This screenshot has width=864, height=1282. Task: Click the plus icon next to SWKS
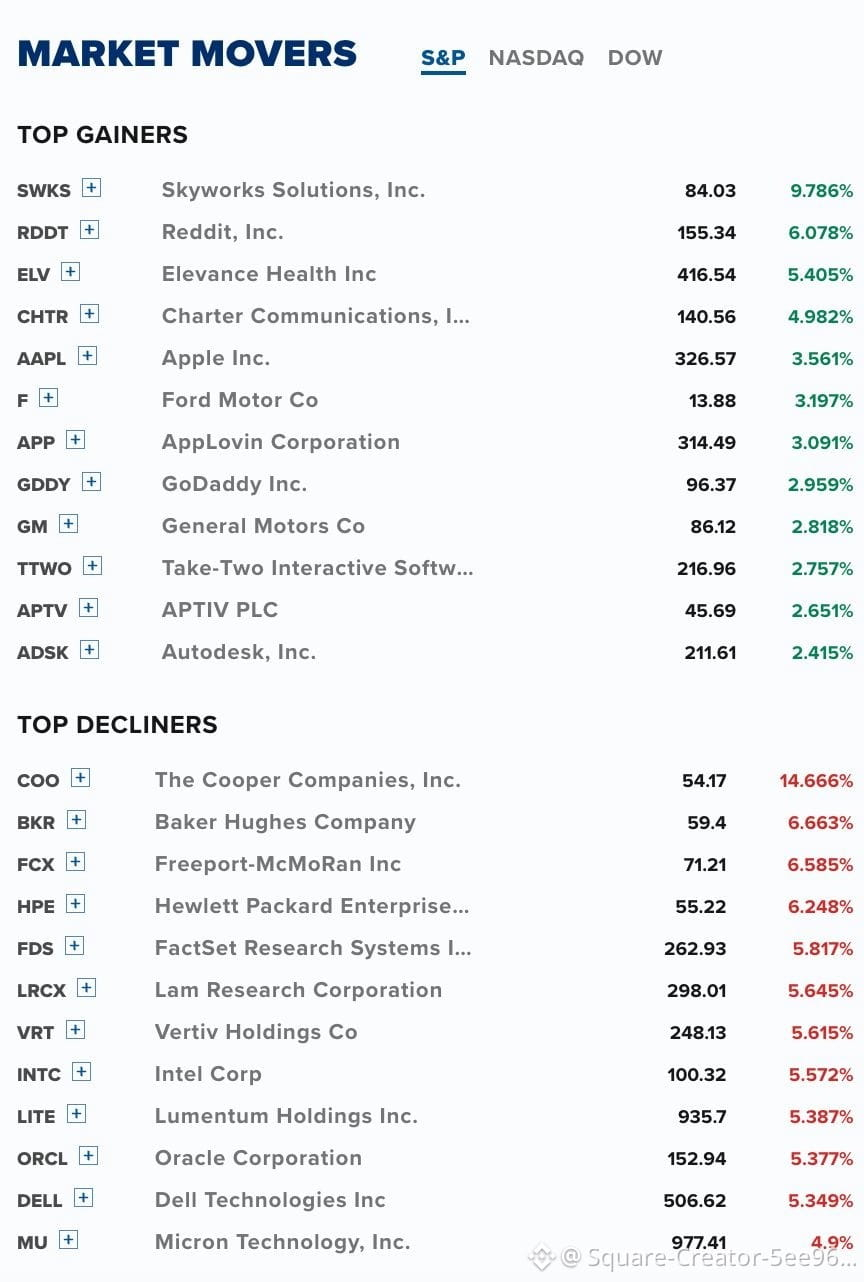[91, 188]
